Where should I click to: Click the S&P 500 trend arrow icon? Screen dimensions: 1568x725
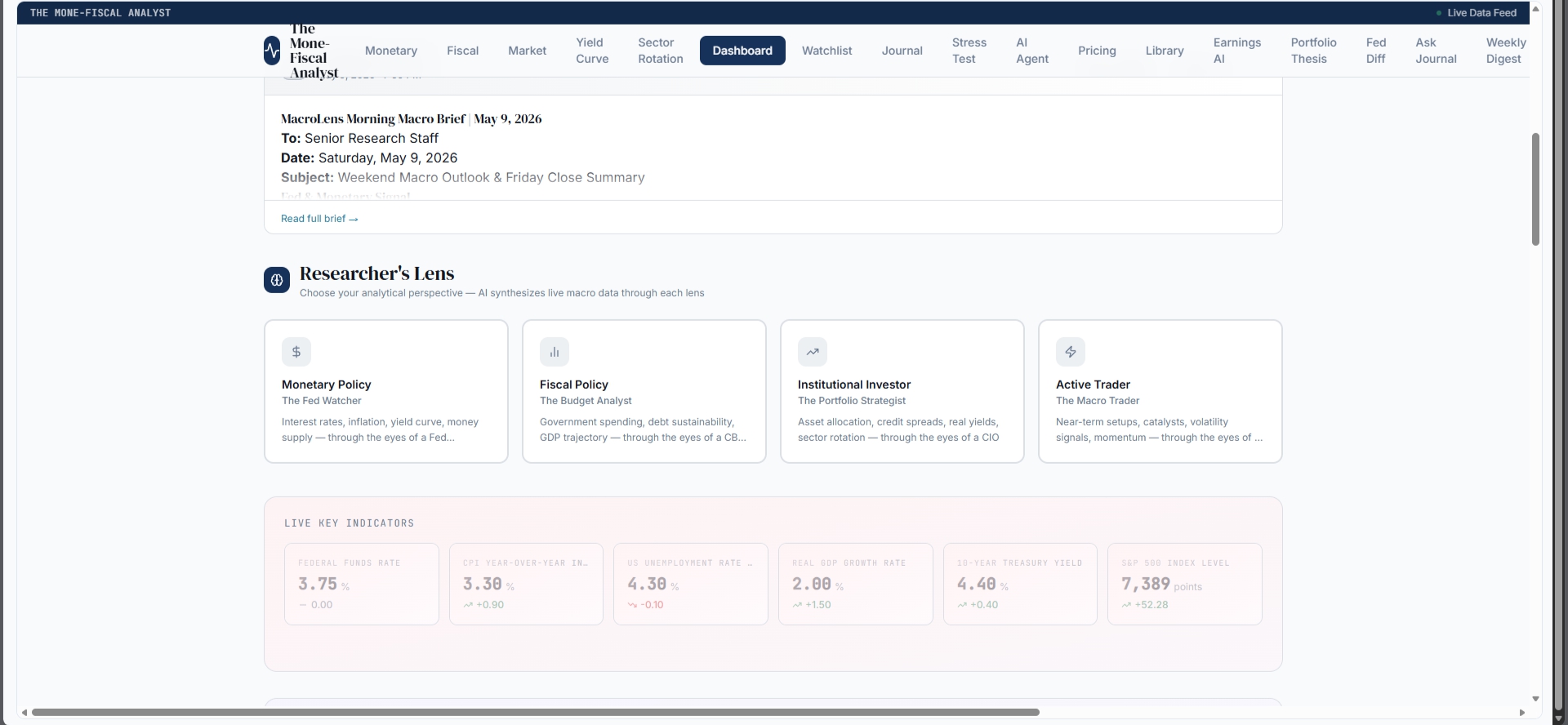click(1126, 605)
